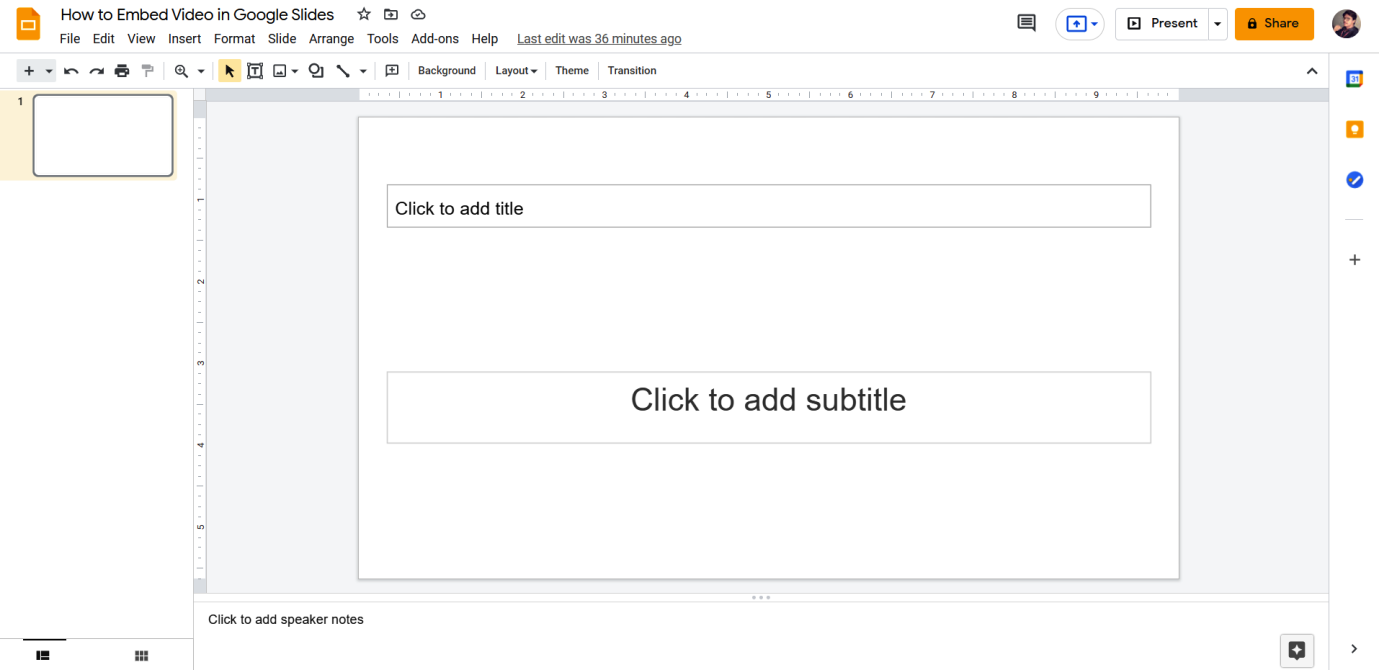
Task: Open the Tools menu
Action: coord(383,39)
